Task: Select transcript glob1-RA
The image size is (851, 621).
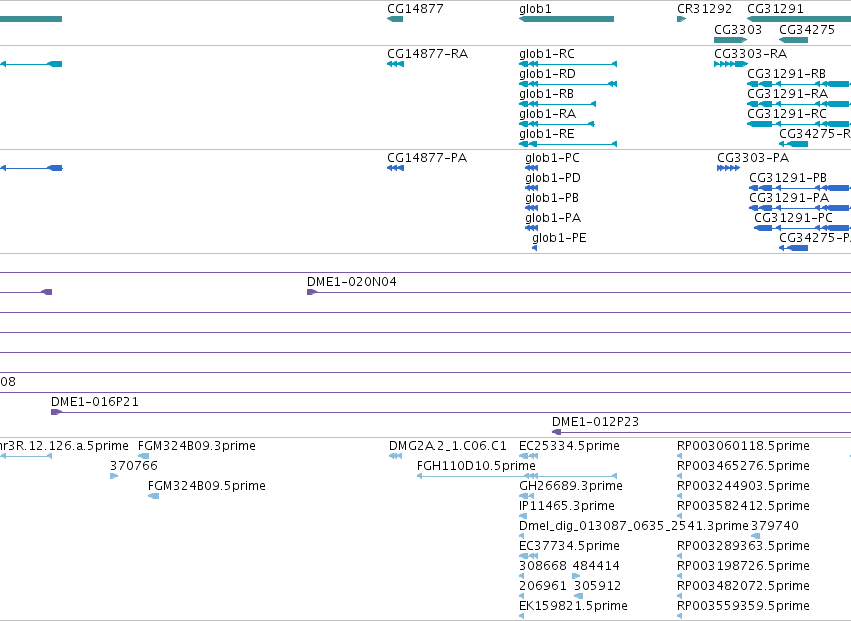Action: pyautogui.click(x=547, y=114)
